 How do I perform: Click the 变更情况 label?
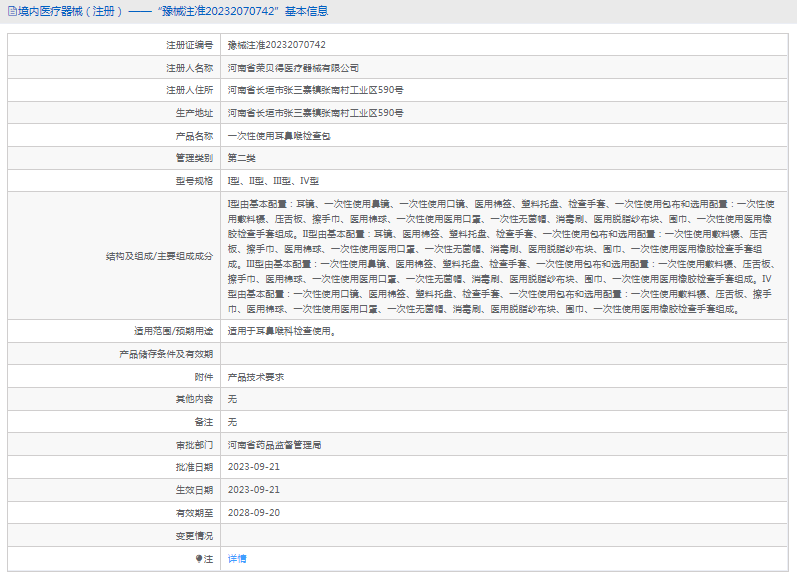pos(194,536)
